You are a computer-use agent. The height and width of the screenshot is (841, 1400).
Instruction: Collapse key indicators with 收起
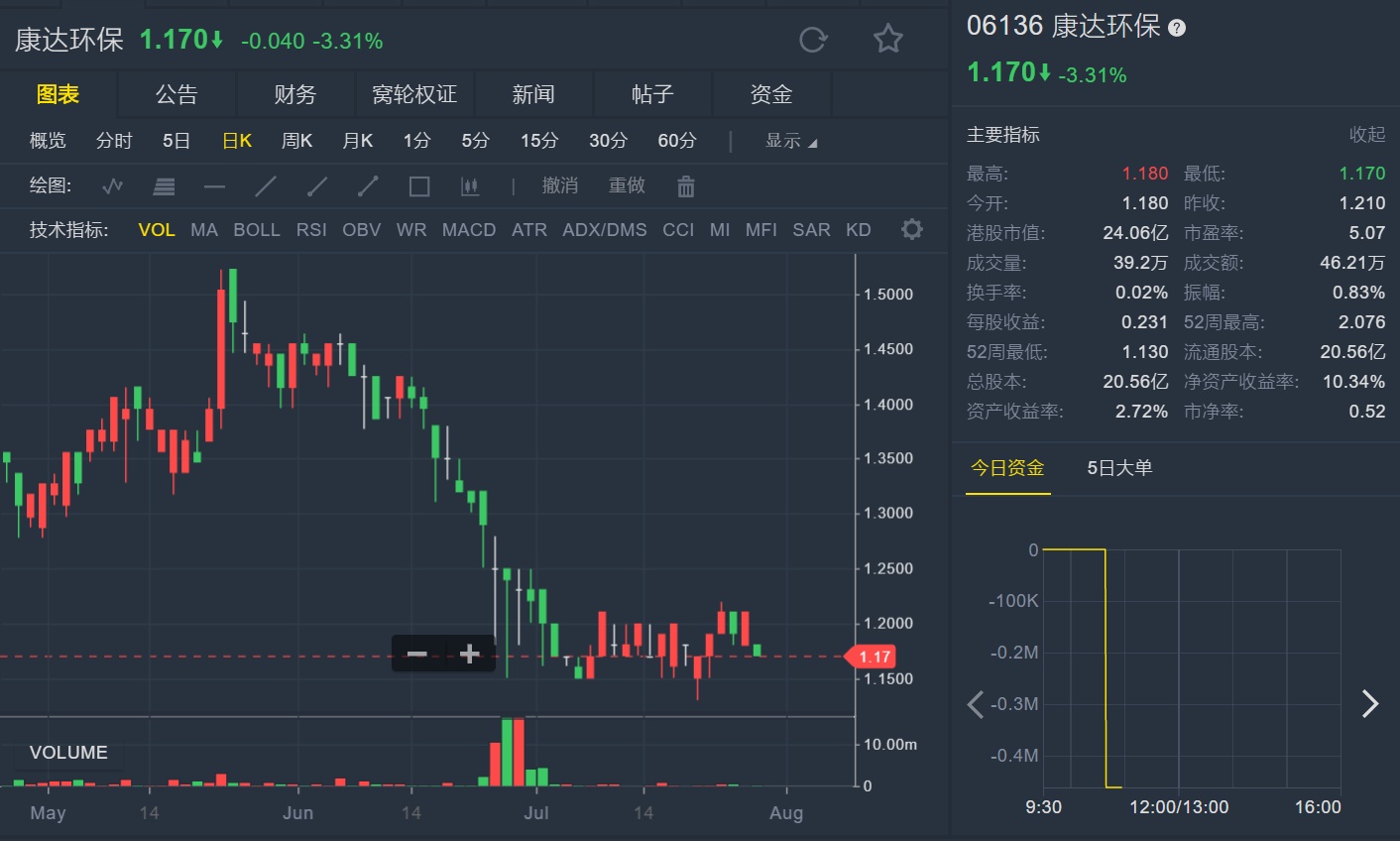coord(1366,135)
